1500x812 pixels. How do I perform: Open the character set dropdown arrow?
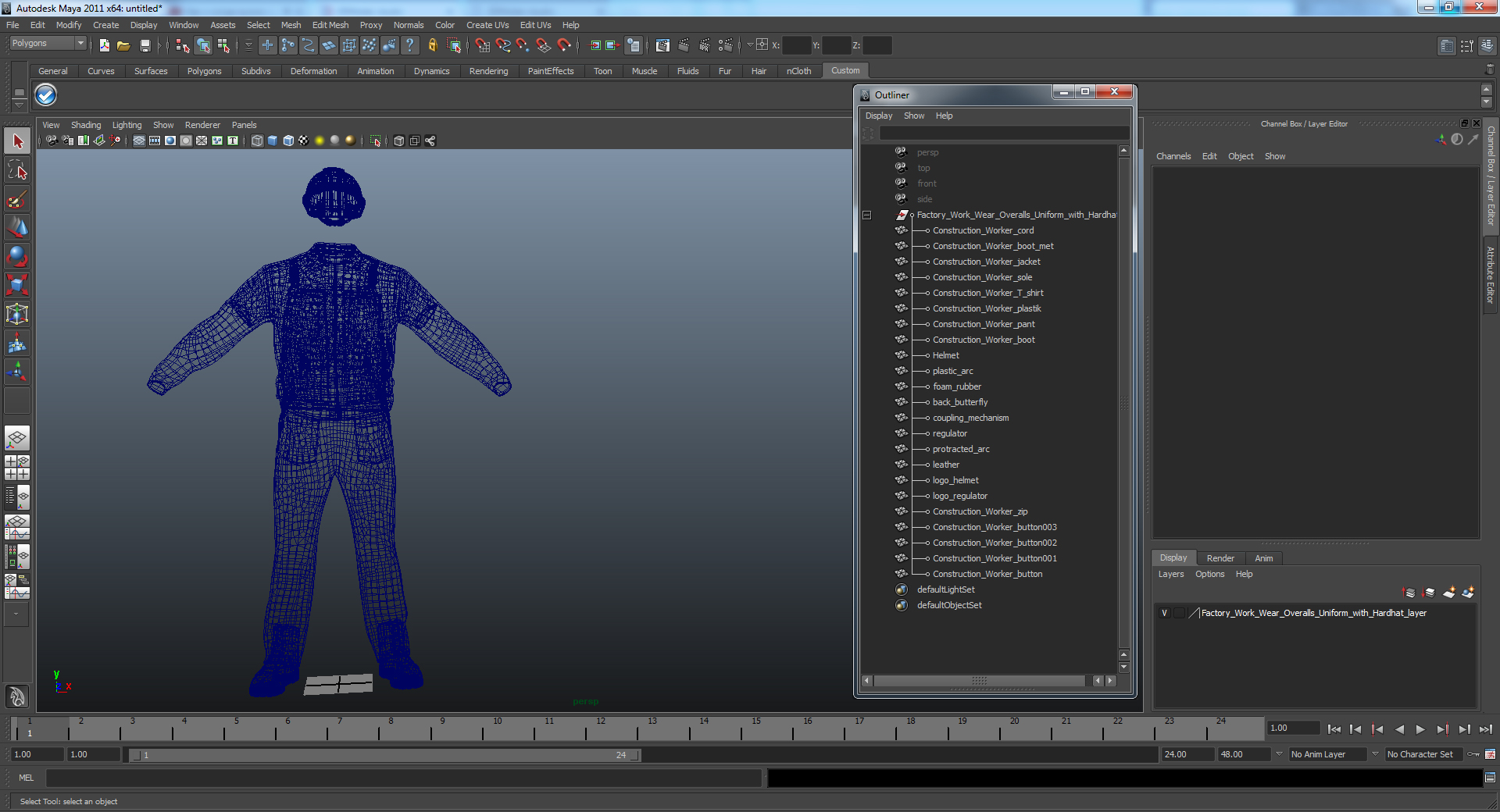(1376, 754)
